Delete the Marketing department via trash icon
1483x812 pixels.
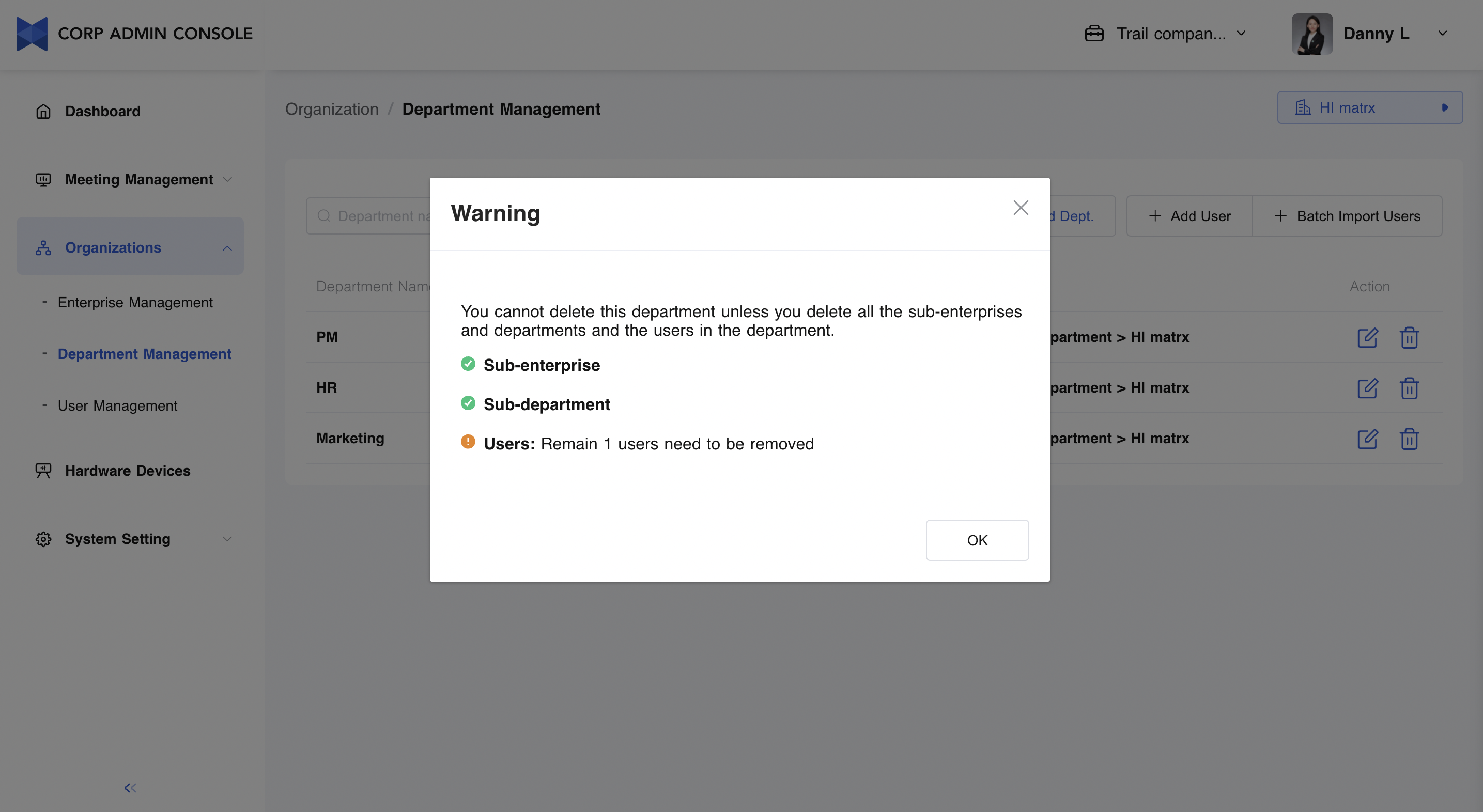(x=1409, y=439)
